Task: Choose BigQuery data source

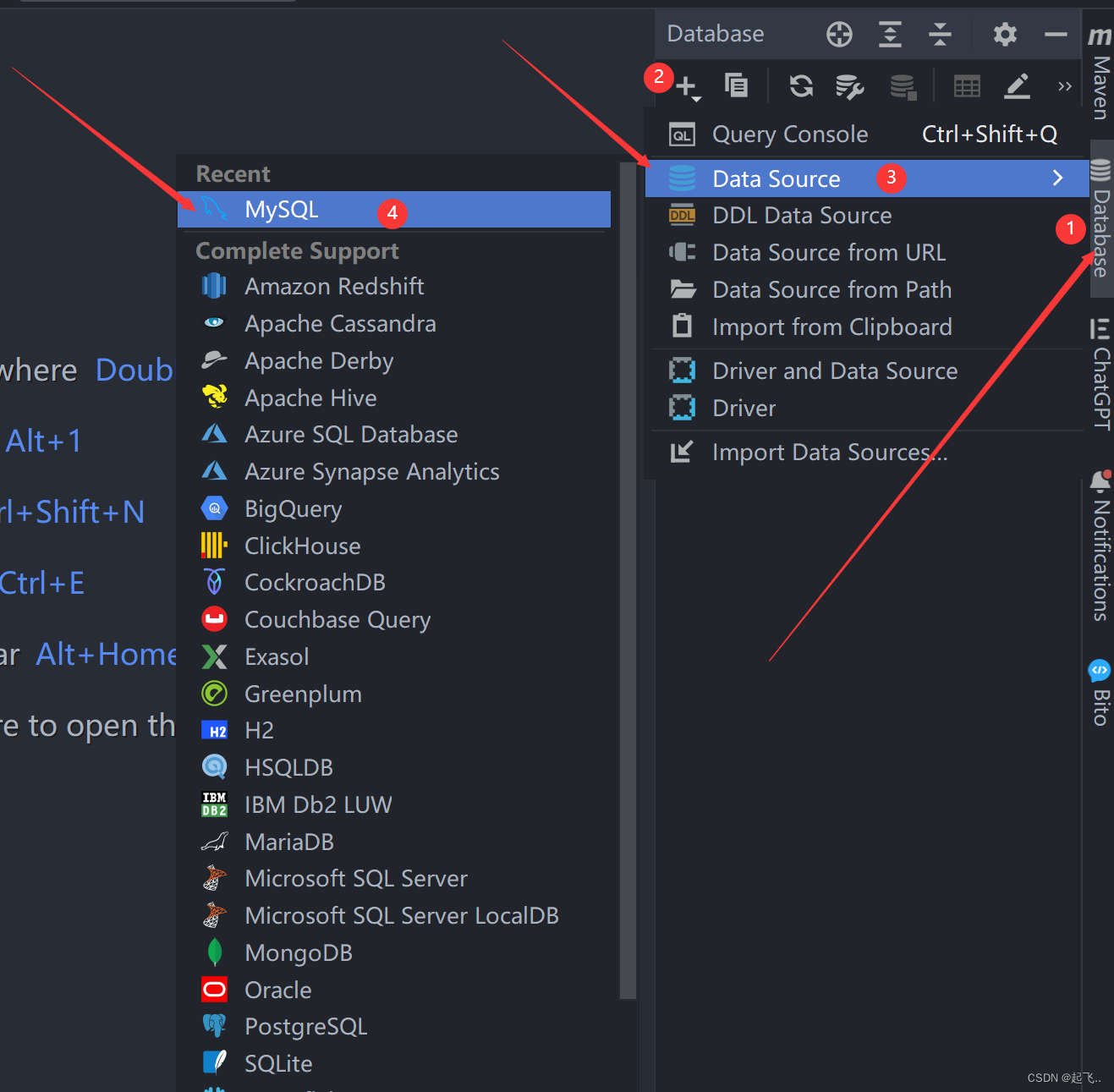Action: tap(394, 509)
